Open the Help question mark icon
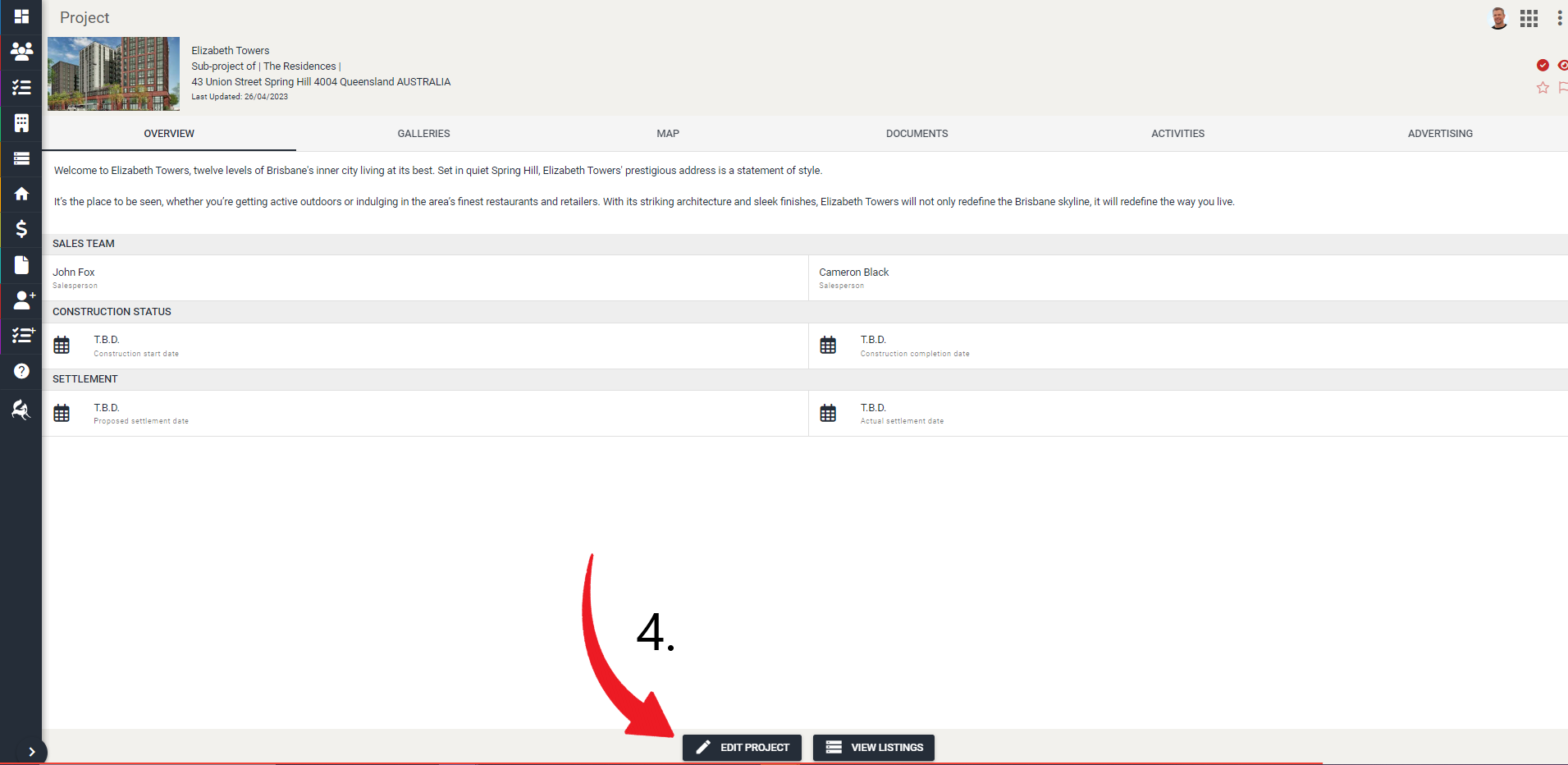 click(21, 371)
